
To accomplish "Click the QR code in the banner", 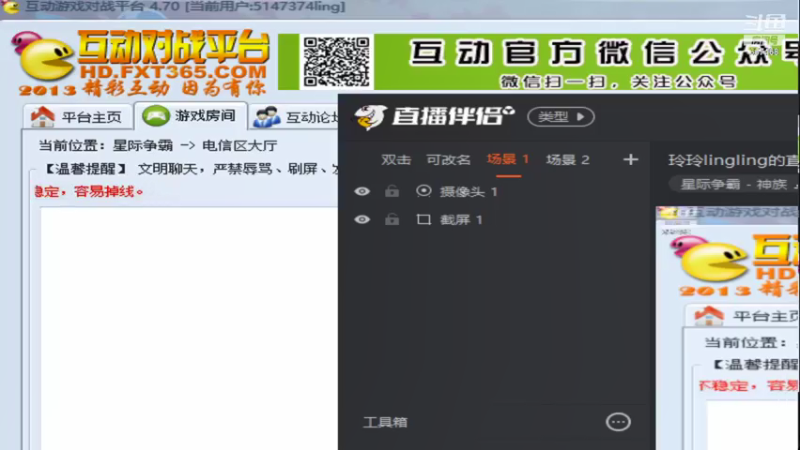I will (x=336, y=62).
